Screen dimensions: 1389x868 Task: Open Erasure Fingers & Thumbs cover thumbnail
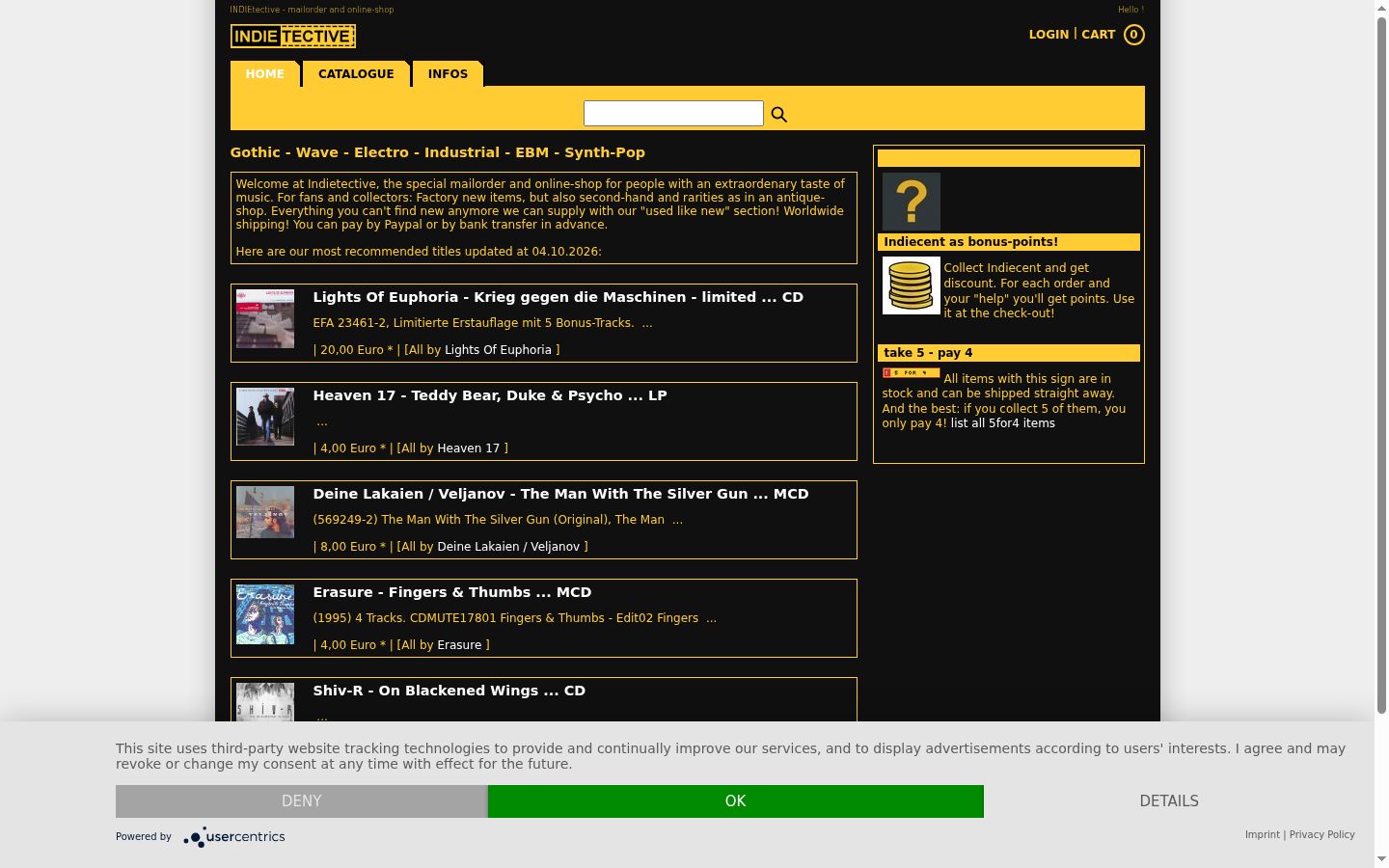coord(265,614)
